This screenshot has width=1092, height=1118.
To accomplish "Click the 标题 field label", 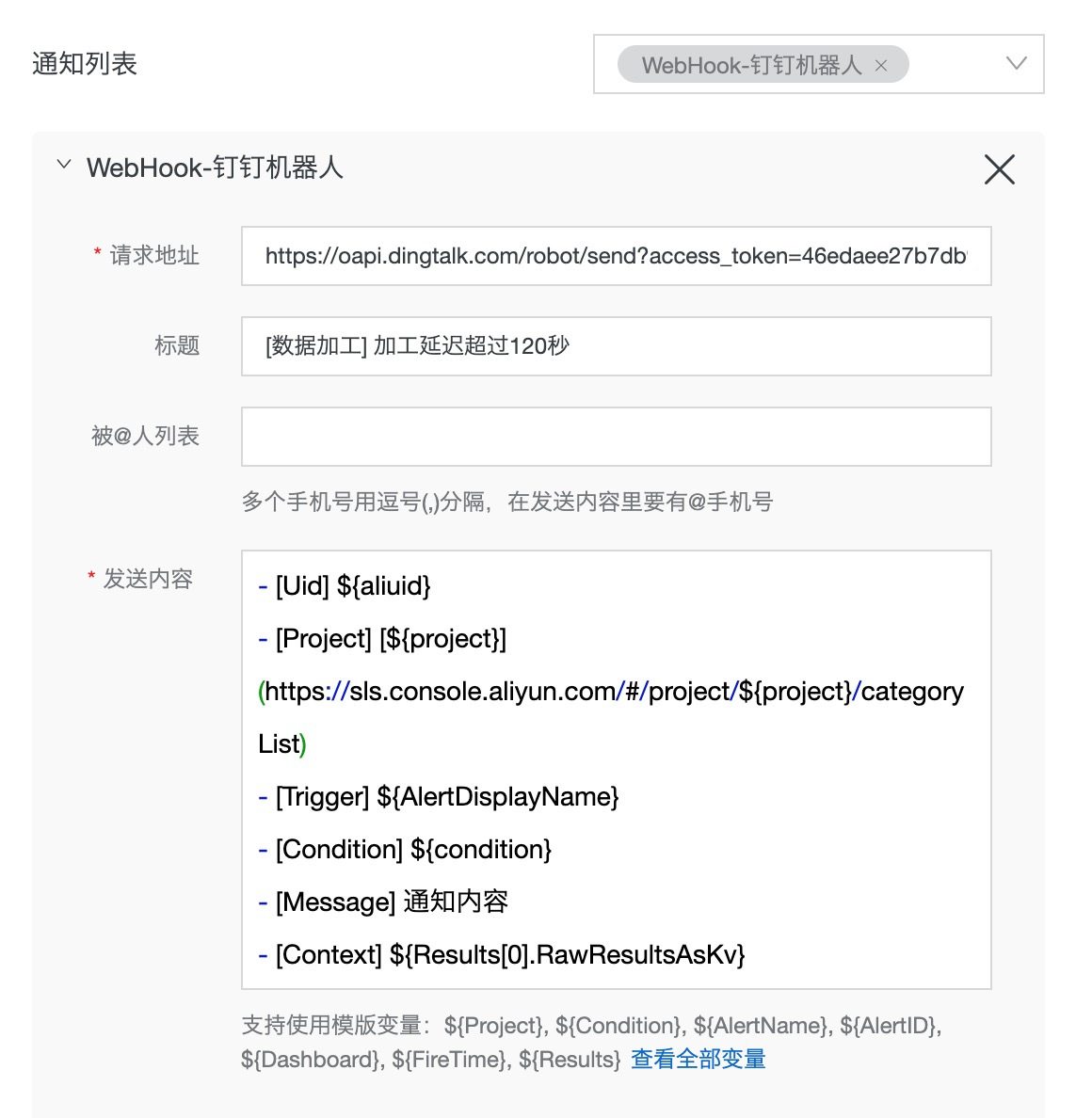I will click(177, 345).
